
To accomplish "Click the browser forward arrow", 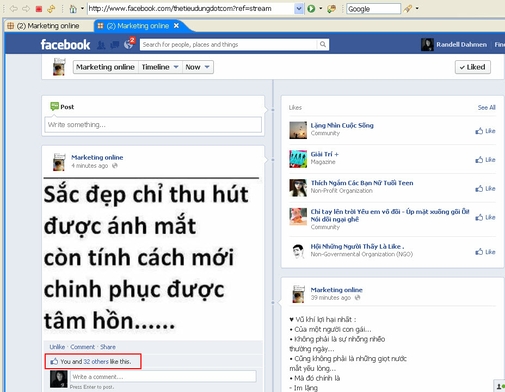I will tap(26, 8).
